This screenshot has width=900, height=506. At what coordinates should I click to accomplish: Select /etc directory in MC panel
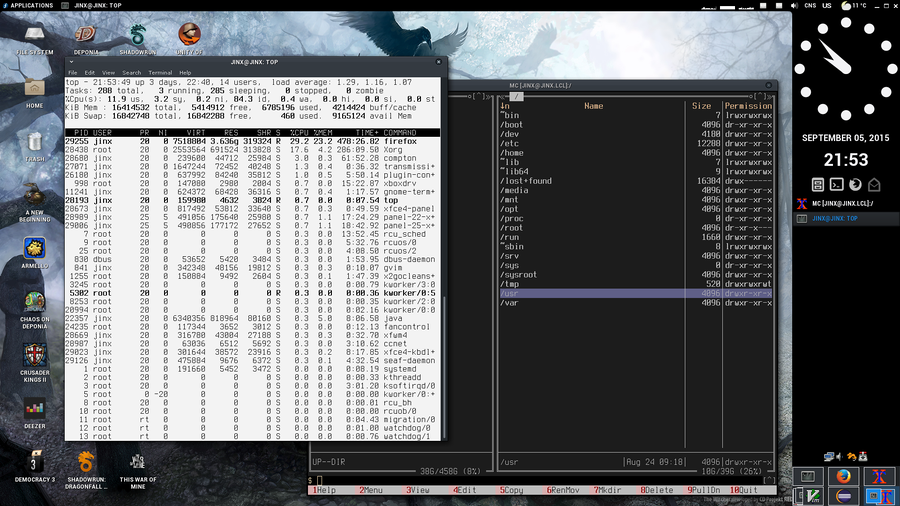(636, 143)
